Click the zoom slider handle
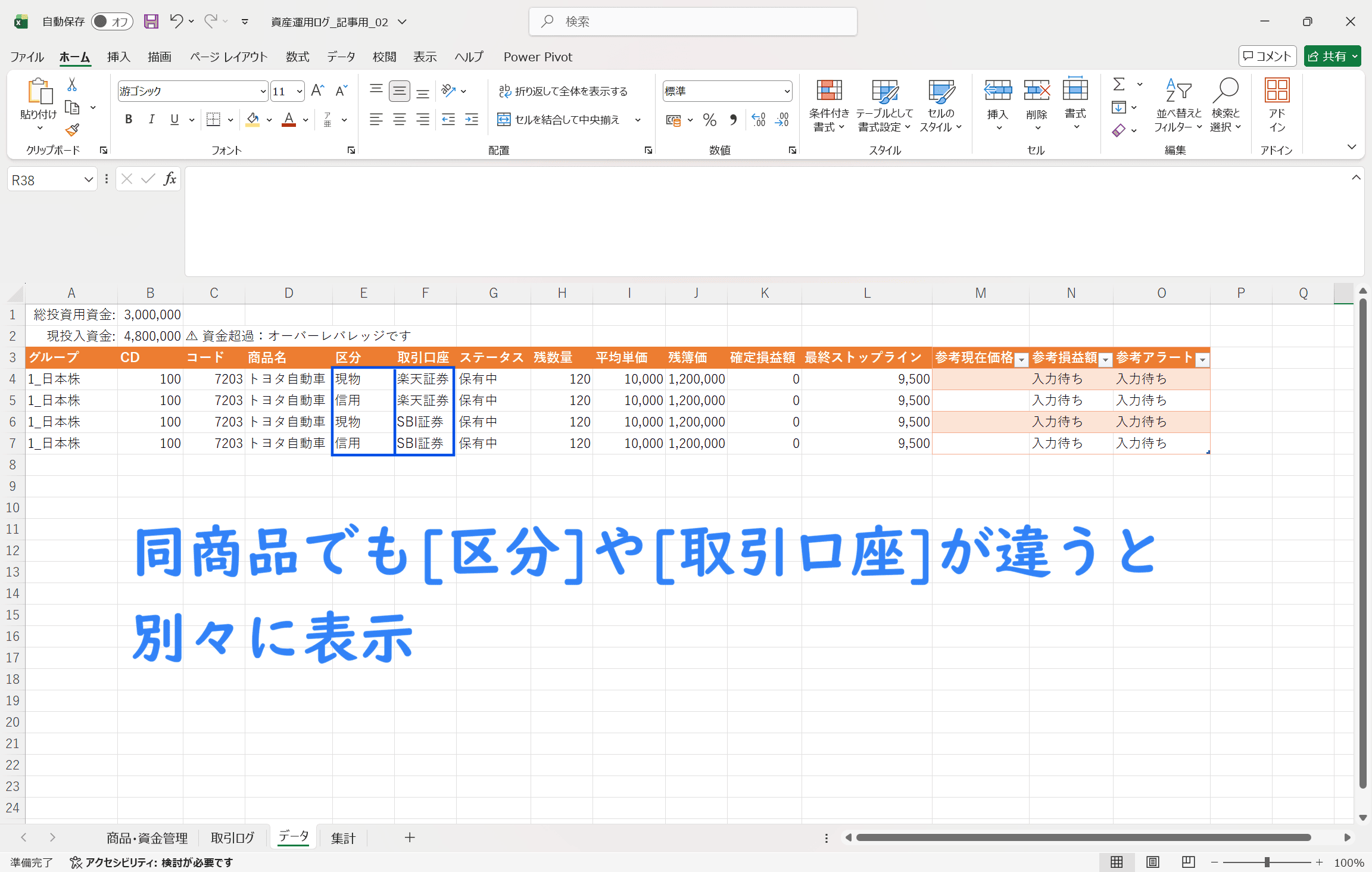The width and height of the screenshot is (1372, 872). [1267, 862]
